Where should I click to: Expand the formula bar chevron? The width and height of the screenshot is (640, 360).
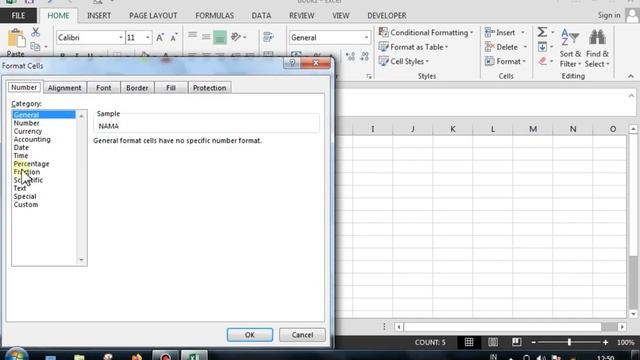(x=631, y=96)
